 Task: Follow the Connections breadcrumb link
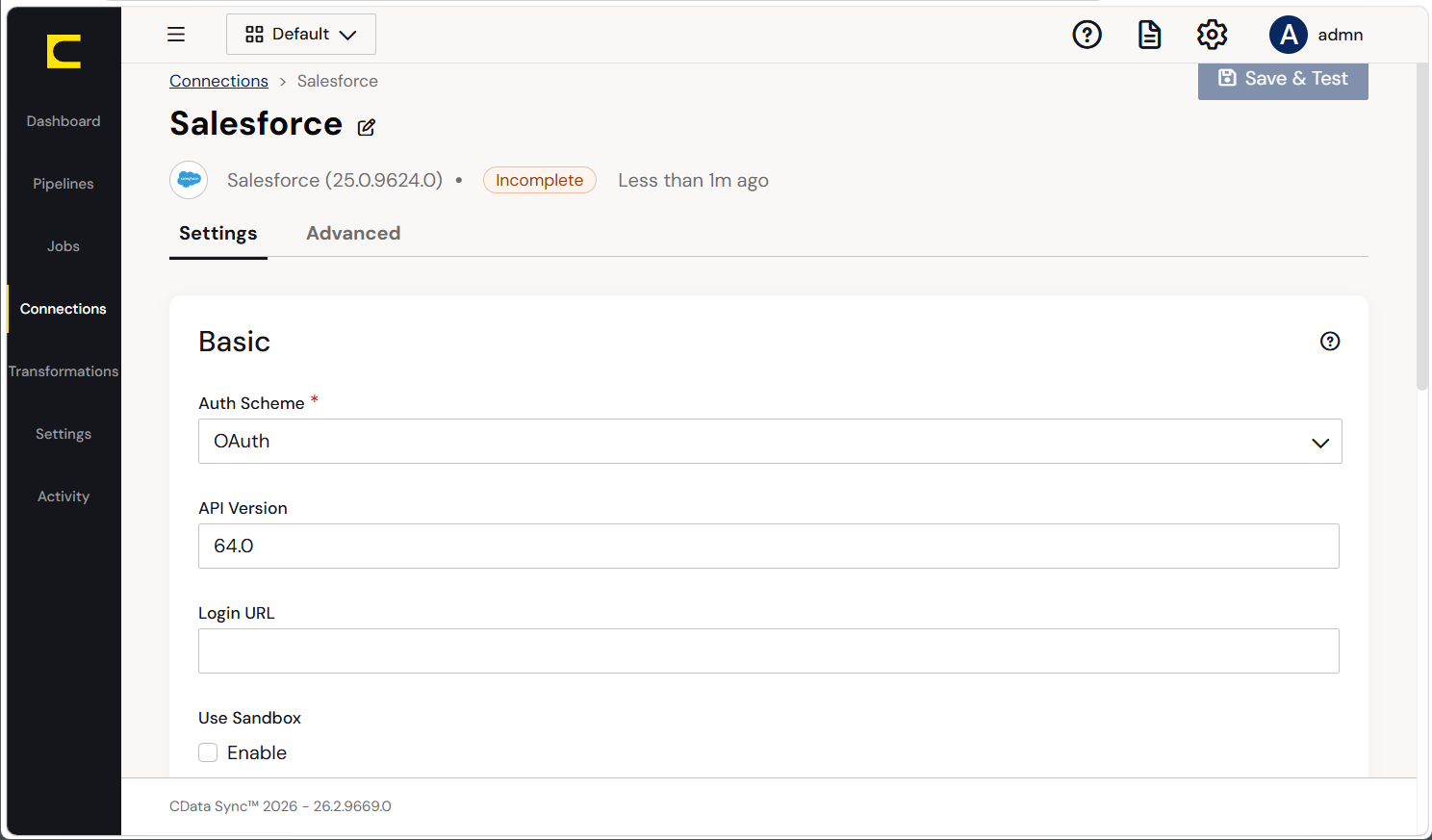[x=218, y=81]
